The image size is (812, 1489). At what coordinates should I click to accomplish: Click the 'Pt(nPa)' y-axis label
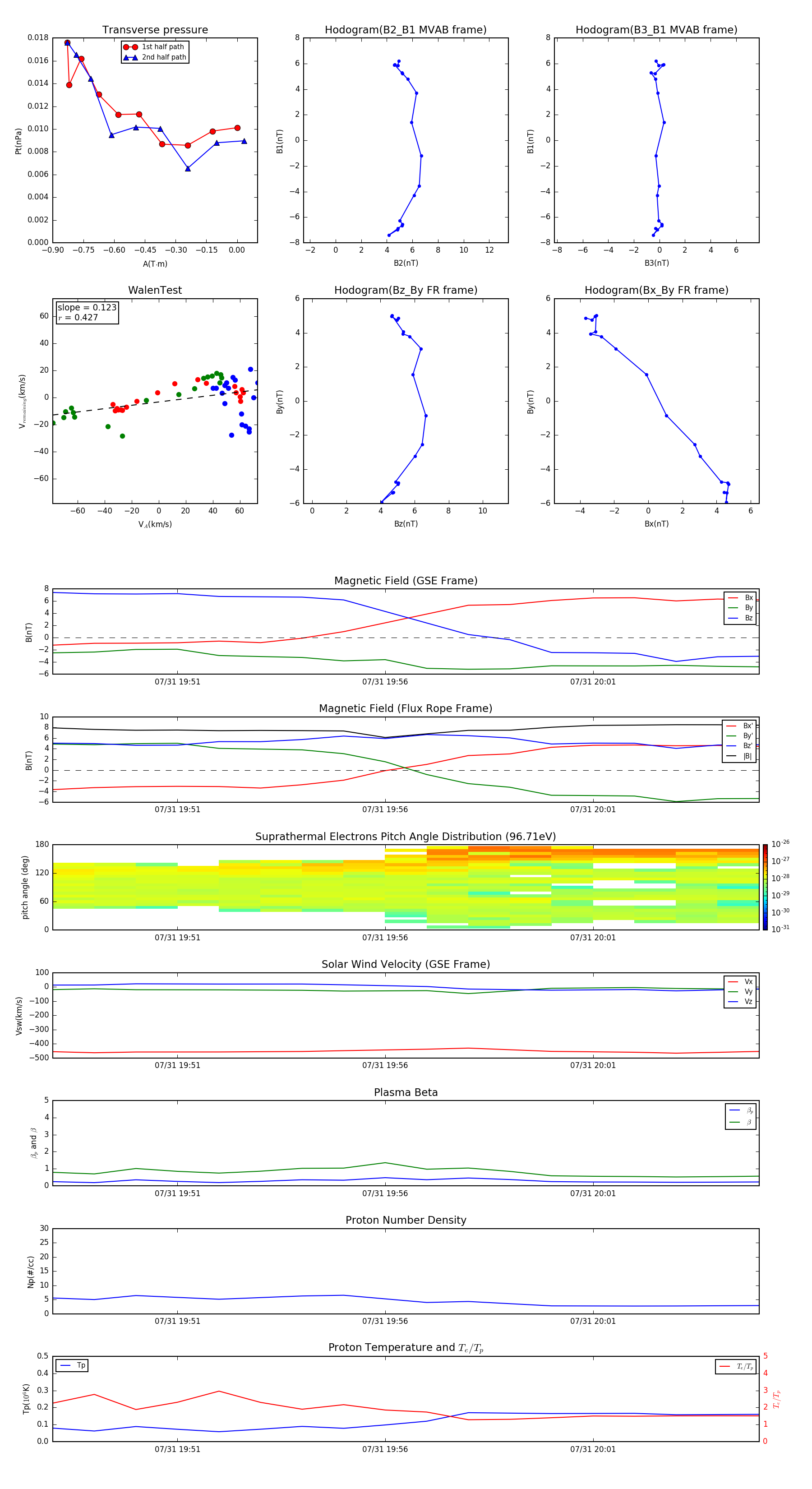click(x=18, y=141)
